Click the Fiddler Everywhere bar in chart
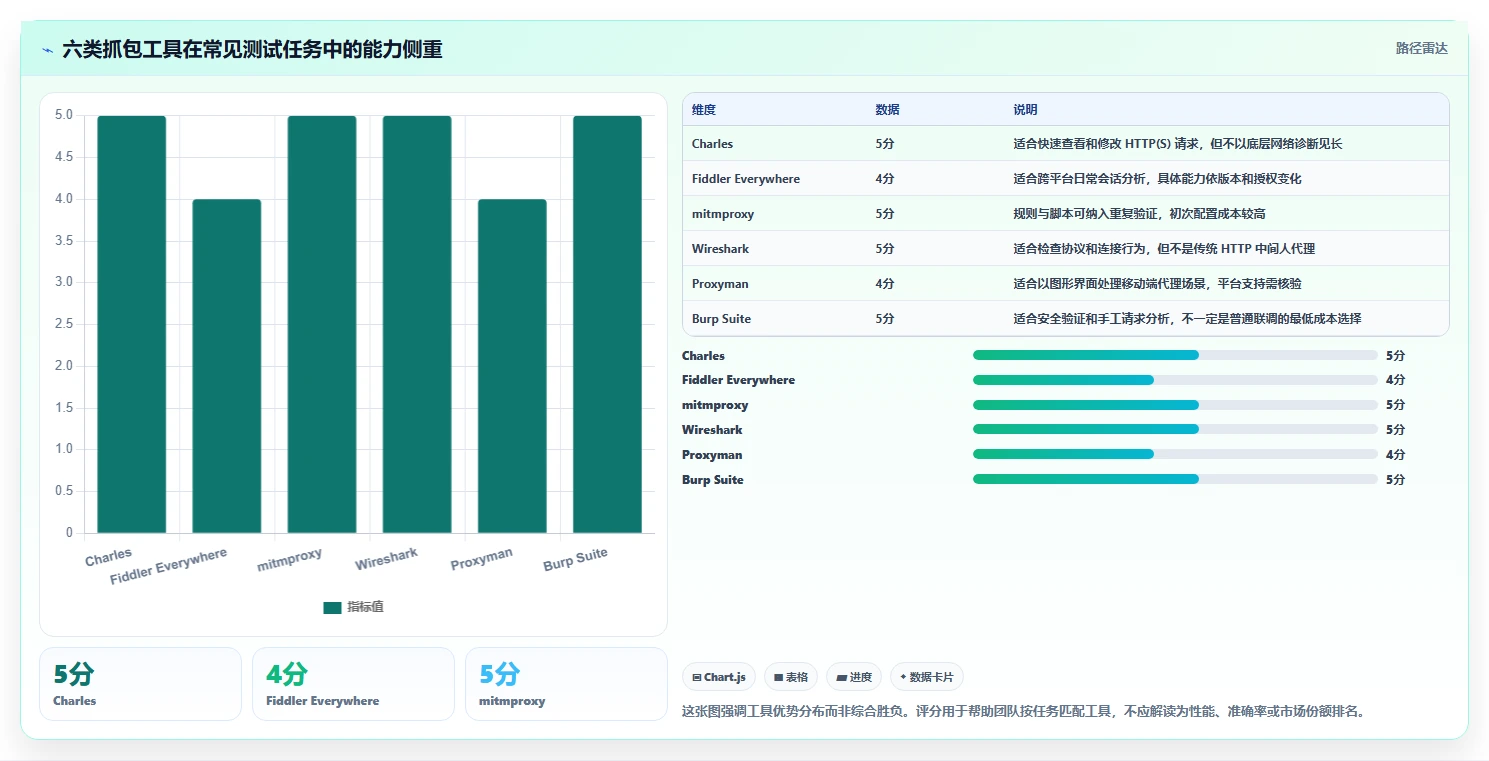The image size is (1489, 761). coord(227,366)
